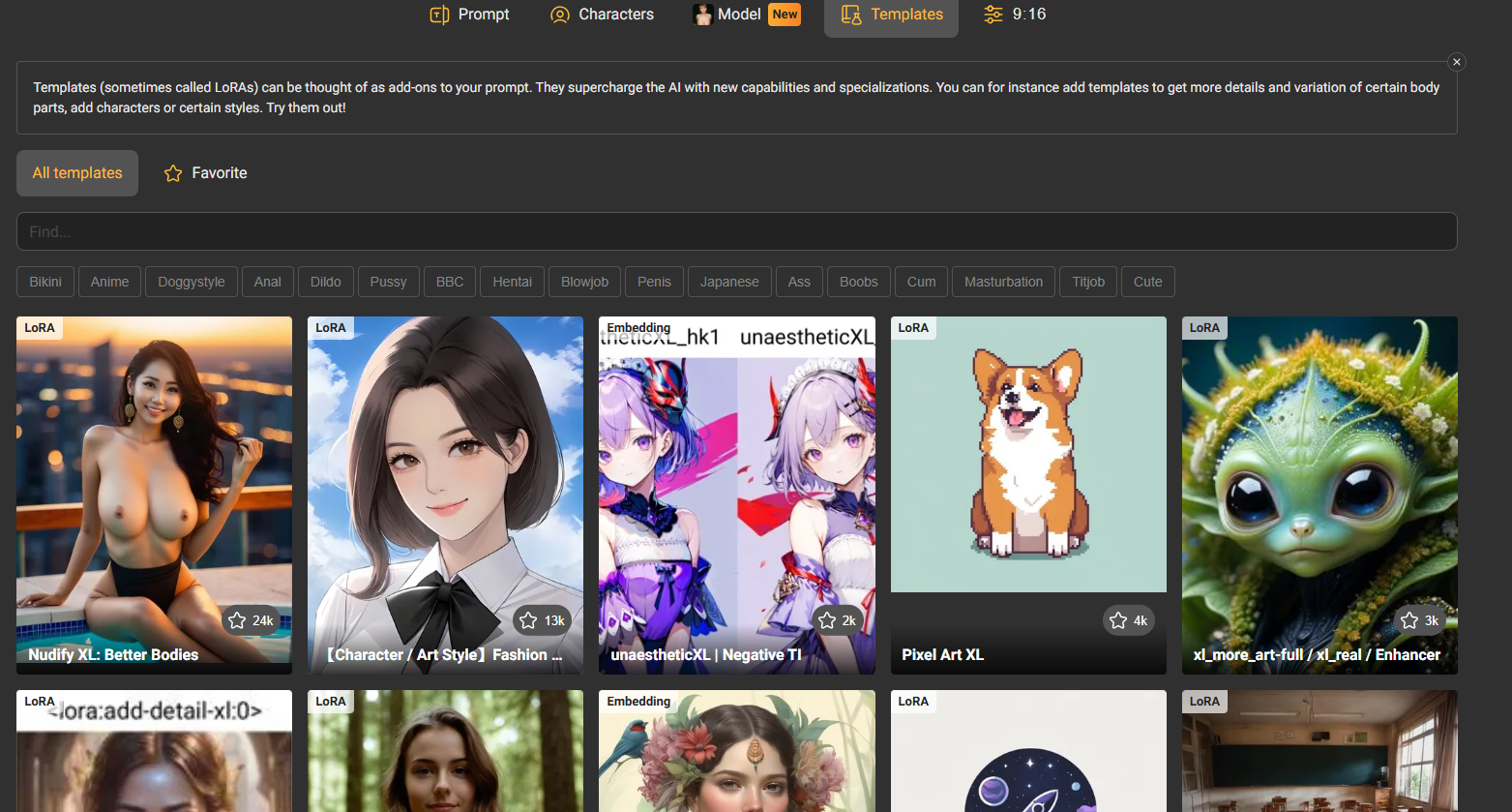Open the xl_more_art-full Enhancer template
Image resolution: width=1512 pixels, height=812 pixels.
click(1319, 465)
